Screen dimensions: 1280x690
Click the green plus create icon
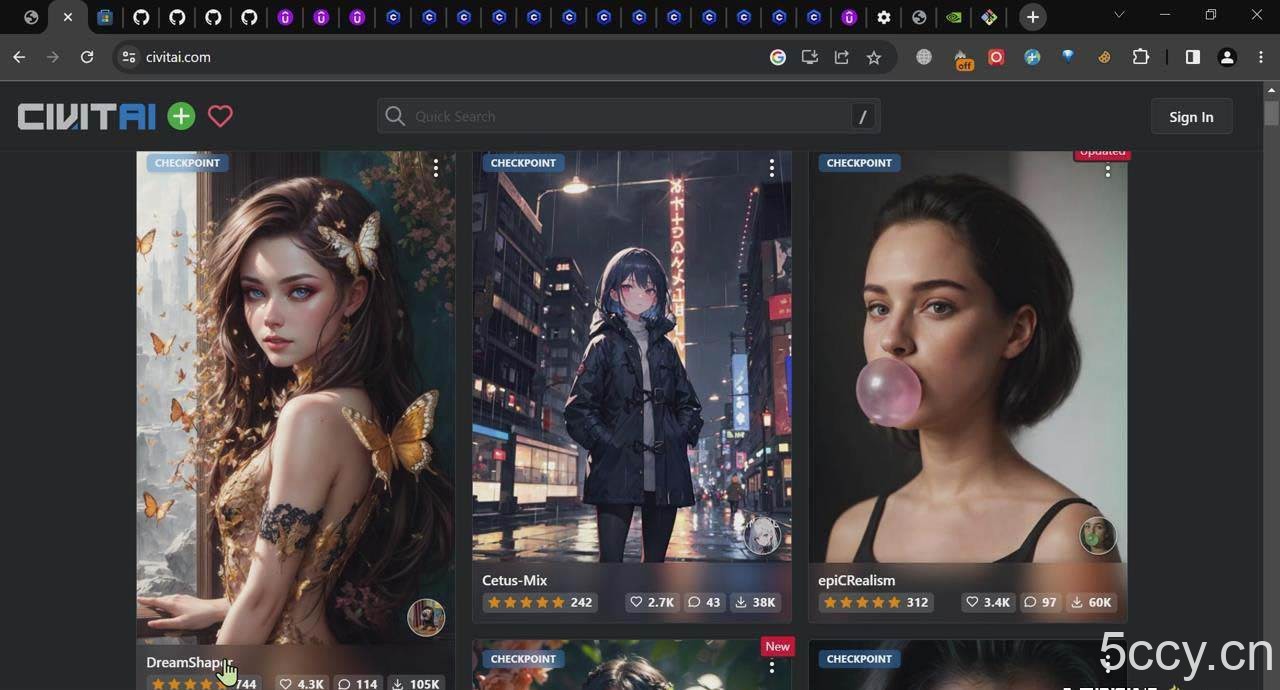pos(181,117)
